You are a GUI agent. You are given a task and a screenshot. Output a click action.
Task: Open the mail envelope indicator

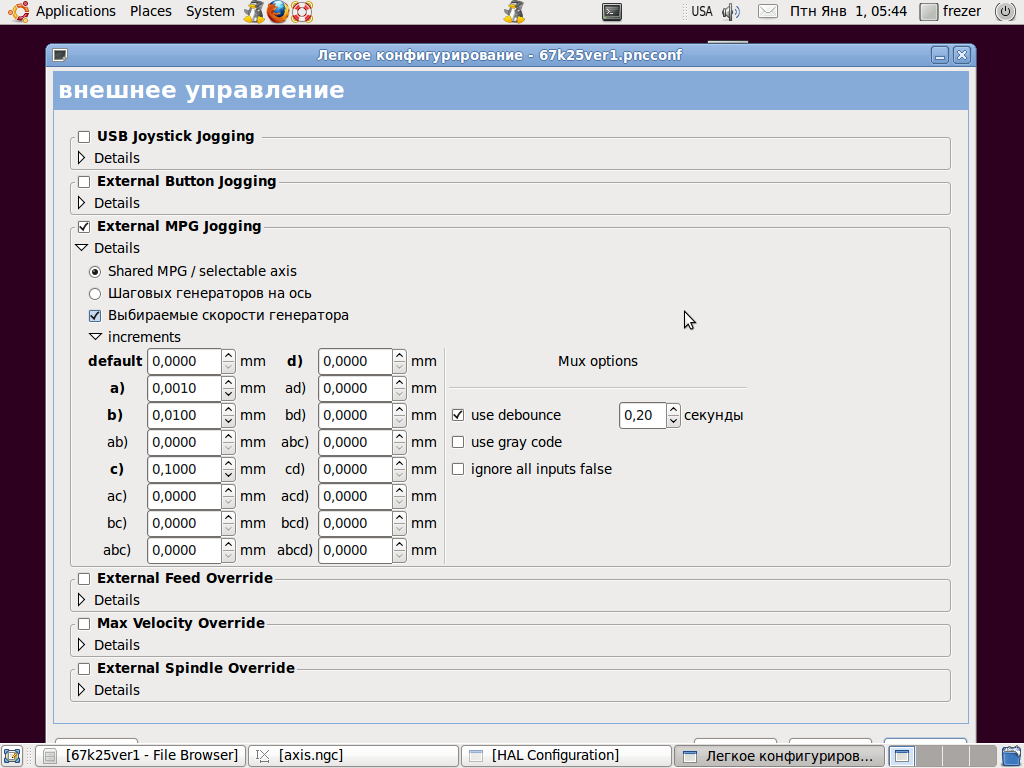[x=767, y=11]
